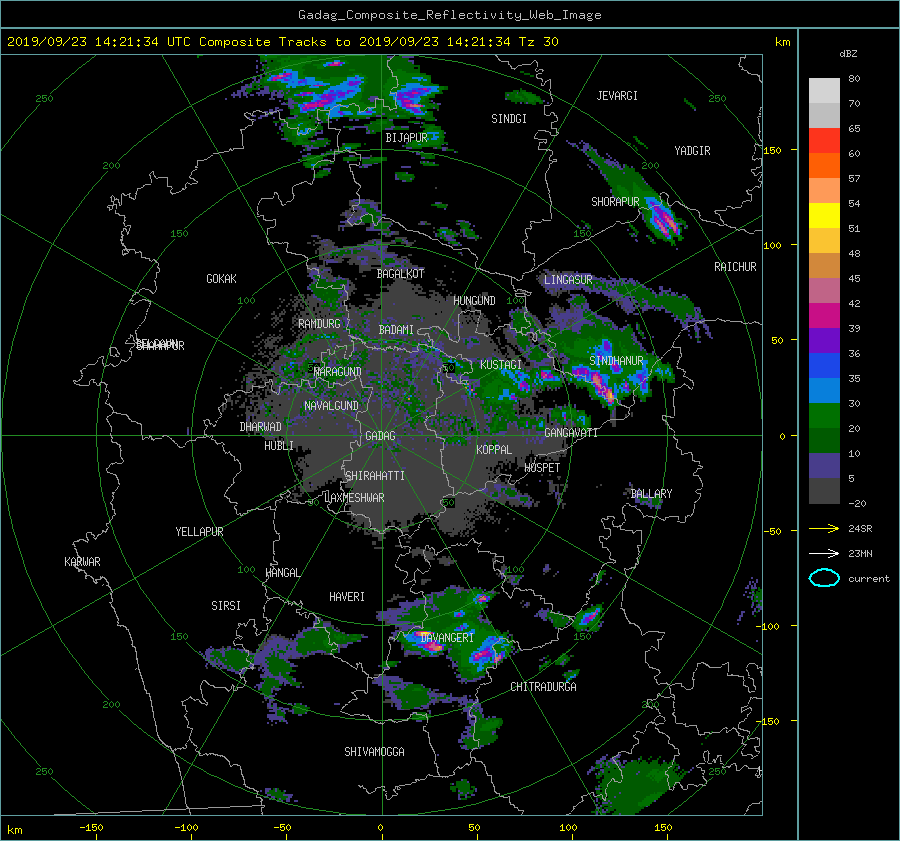Click the RAMDURG label

319,324
